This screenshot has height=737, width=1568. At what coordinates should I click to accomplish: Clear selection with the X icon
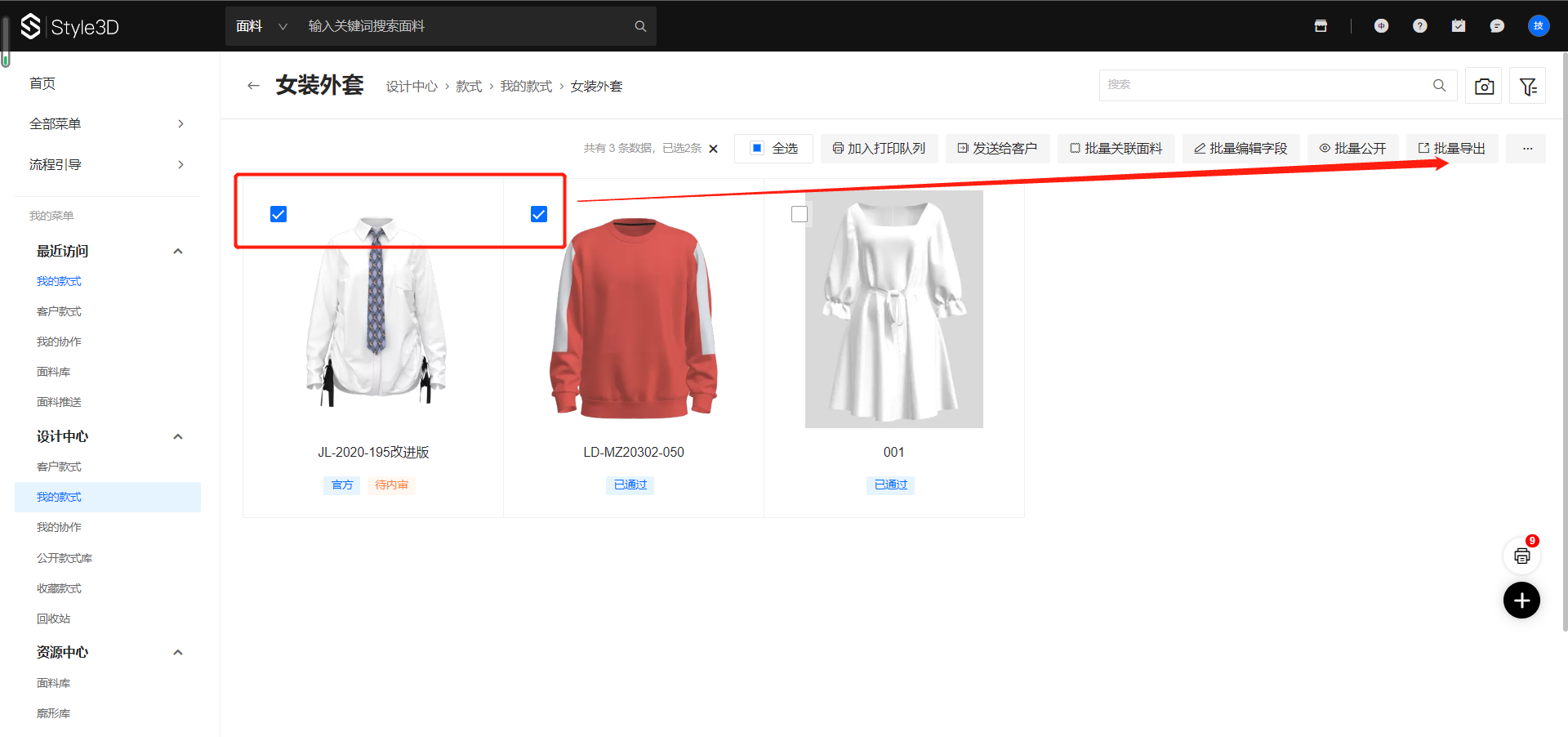713,149
